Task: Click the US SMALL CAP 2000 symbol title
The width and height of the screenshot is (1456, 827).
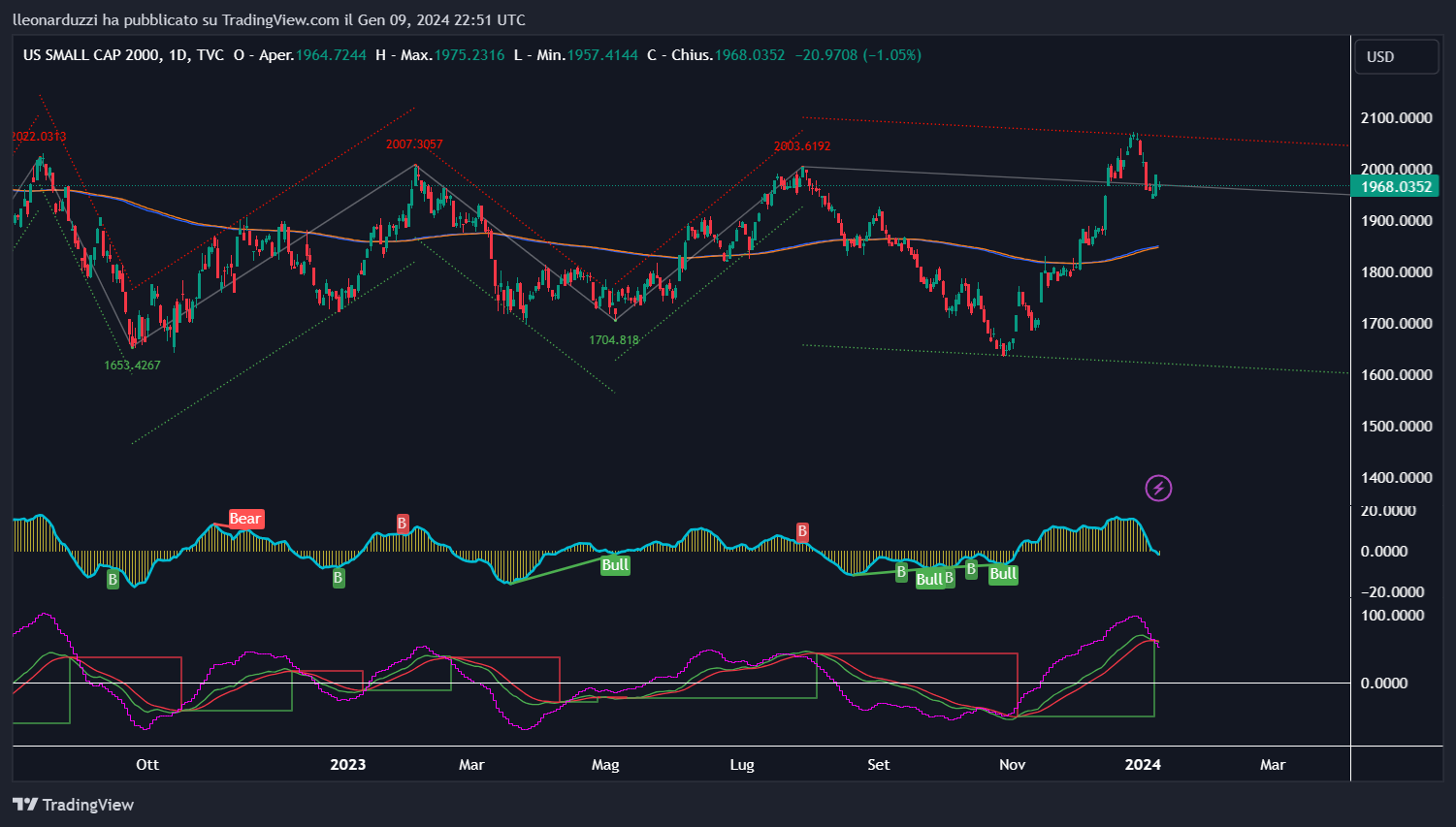Action: pyautogui.click(x=92, y=55)
